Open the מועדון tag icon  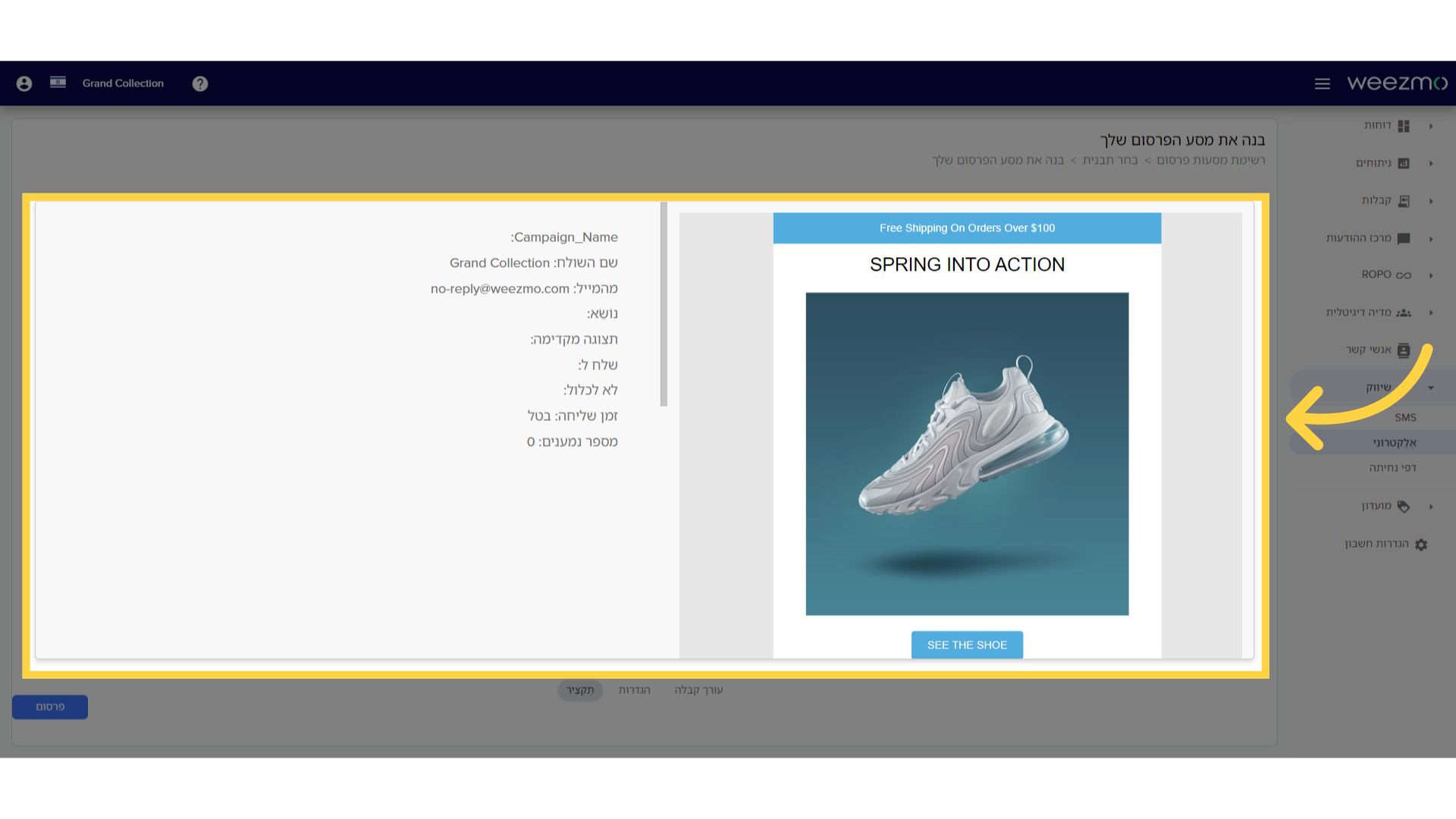(x=1404, y=507)
